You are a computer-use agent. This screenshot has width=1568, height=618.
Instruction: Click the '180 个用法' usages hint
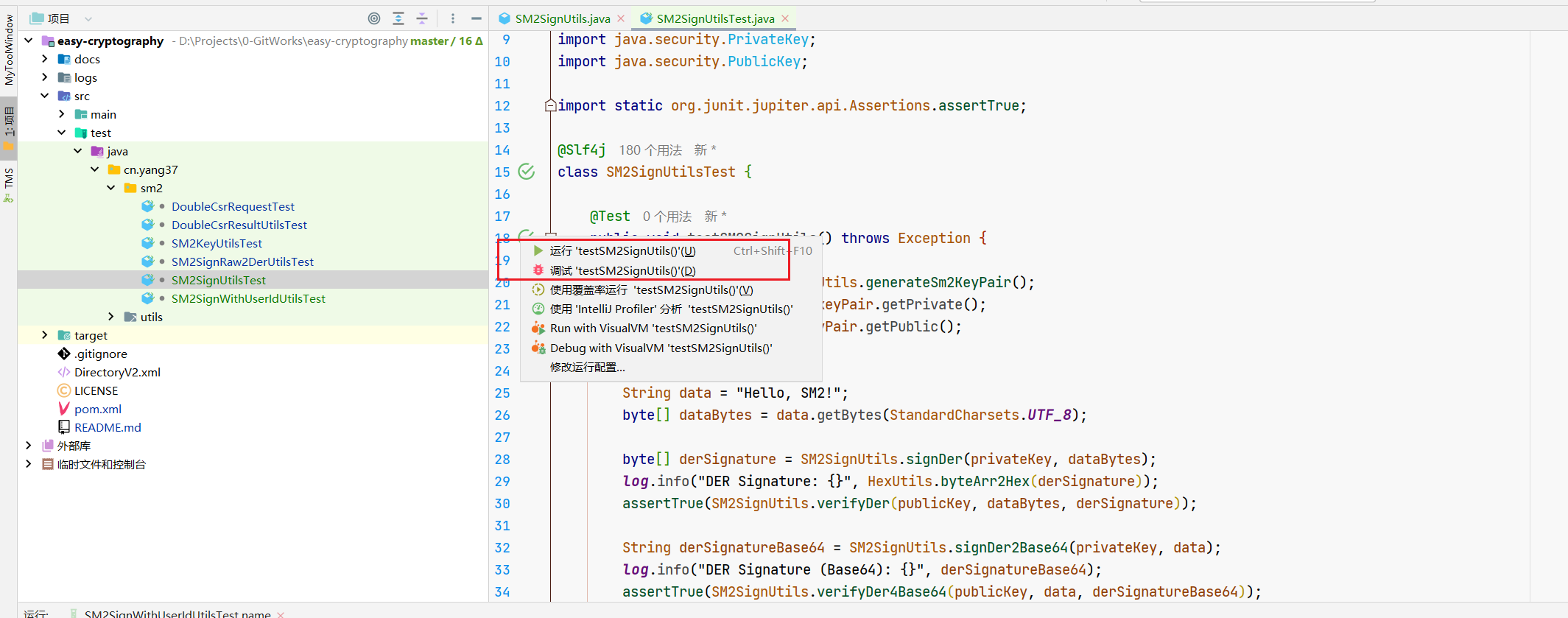pyautogui.click(x=650, y=150)
